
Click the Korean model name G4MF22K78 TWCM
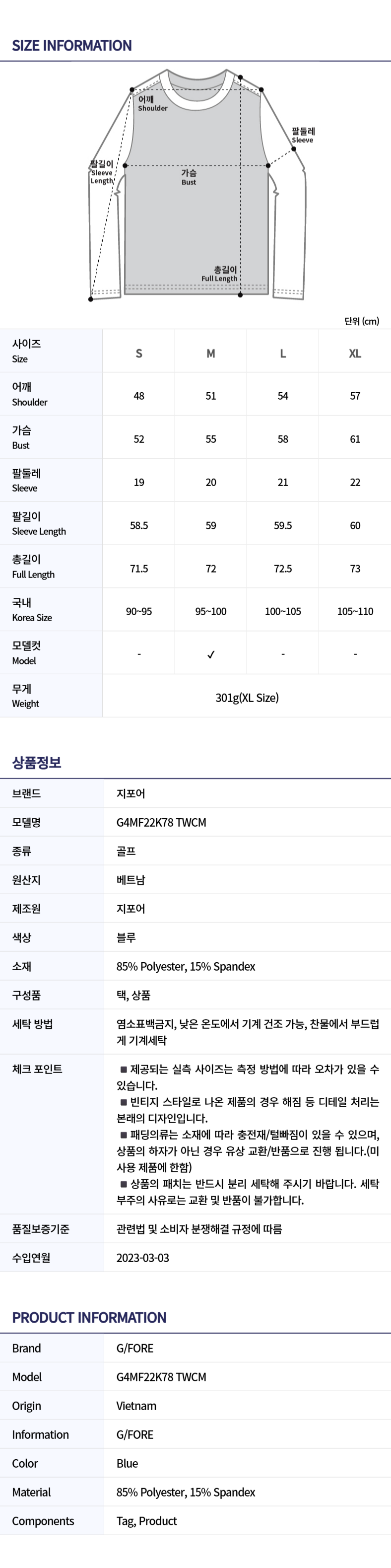[x=161, y=822]
